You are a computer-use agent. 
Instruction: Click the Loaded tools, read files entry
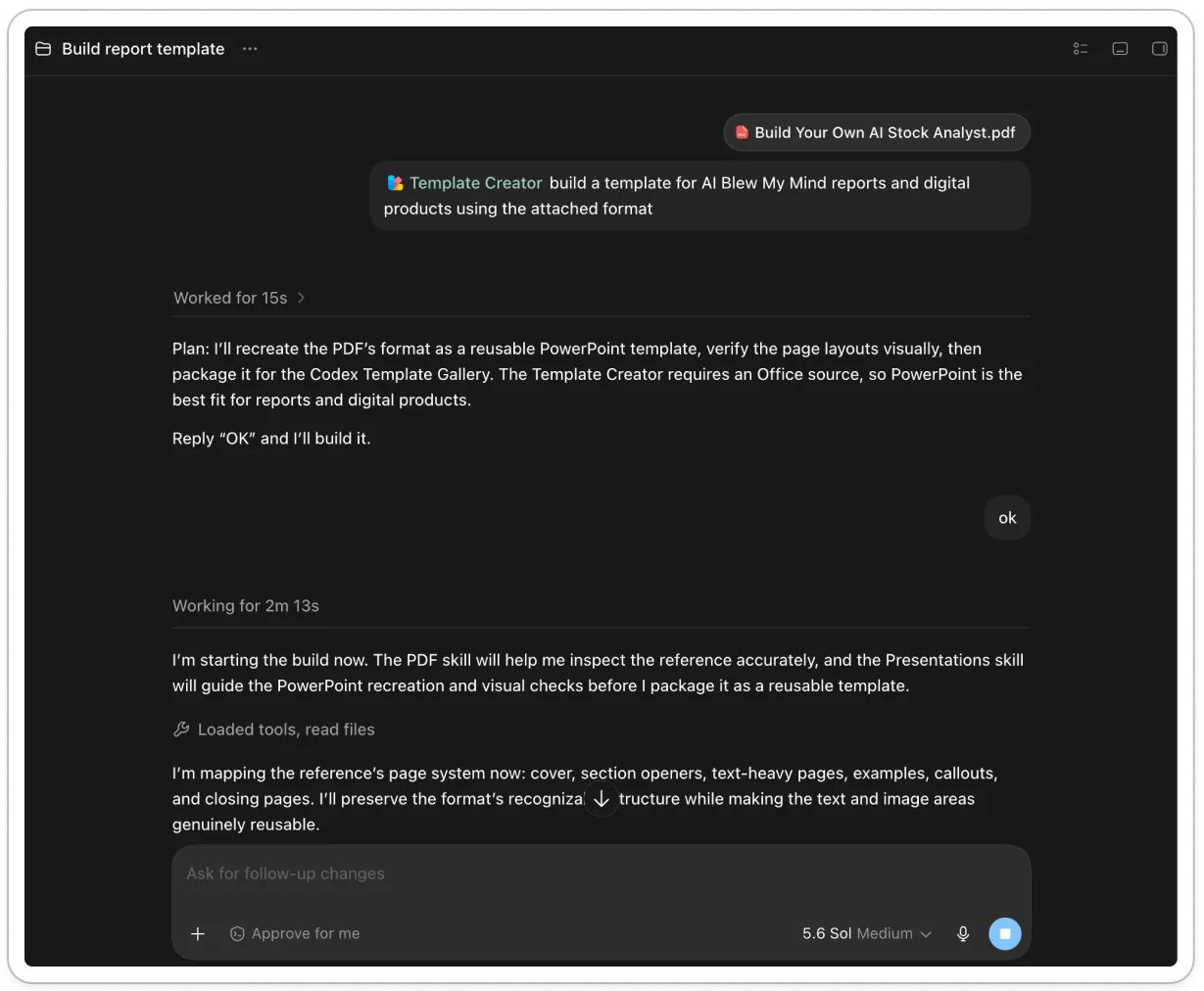(273, 730)
